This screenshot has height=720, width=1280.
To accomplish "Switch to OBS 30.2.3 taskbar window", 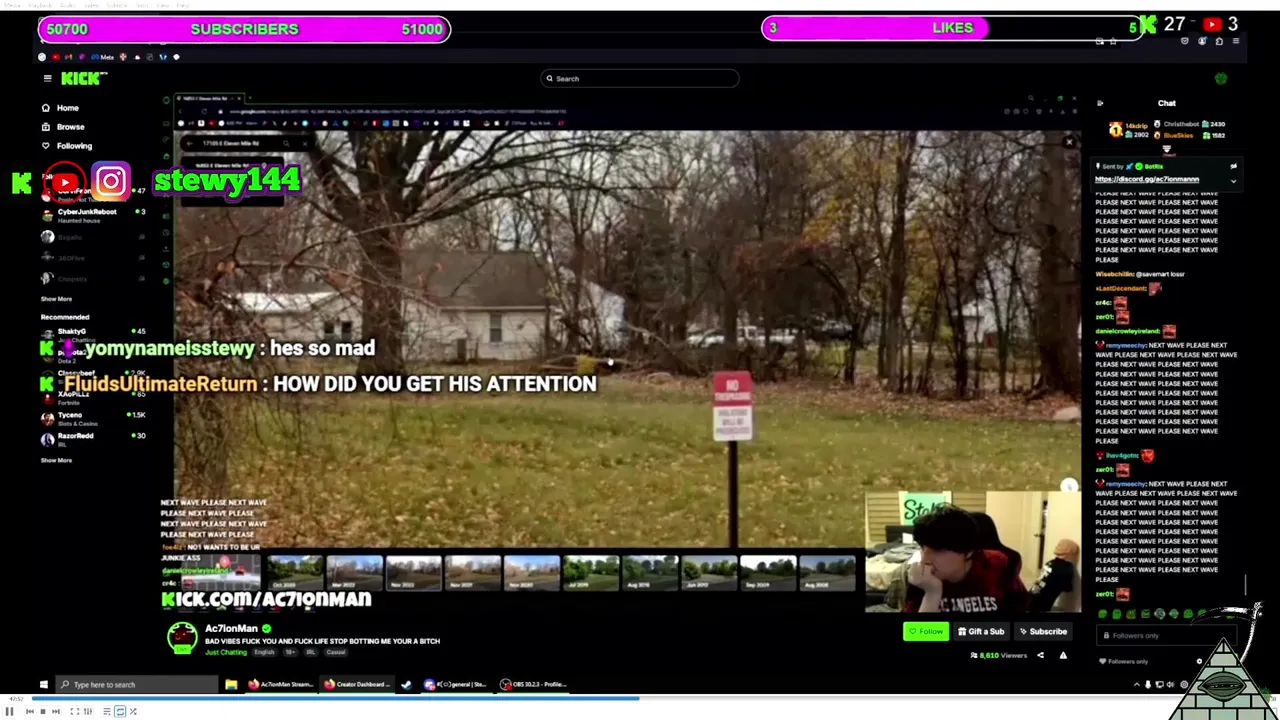I will [x=534, y=684].
